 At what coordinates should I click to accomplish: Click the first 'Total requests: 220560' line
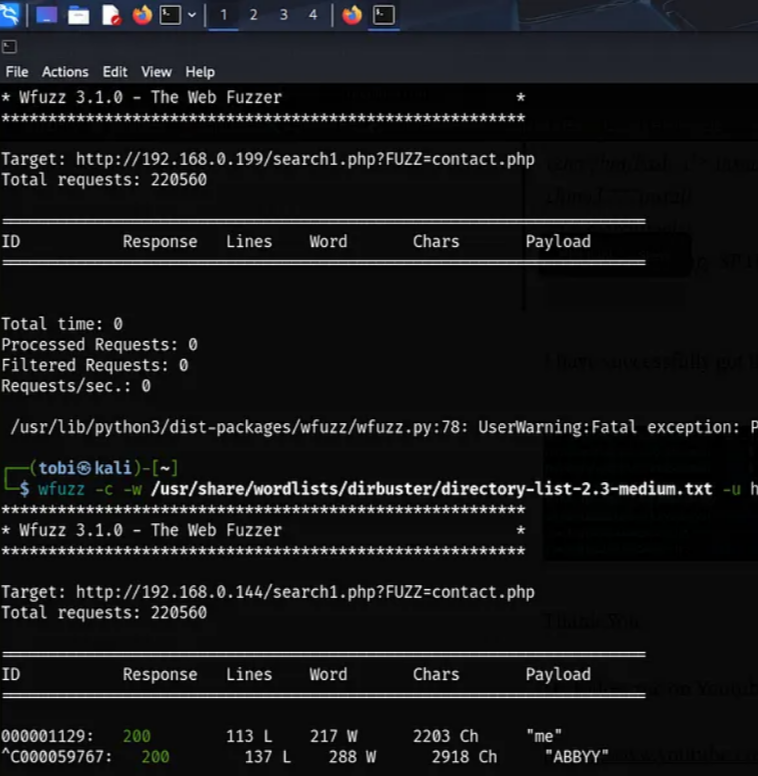click(104, 180)
